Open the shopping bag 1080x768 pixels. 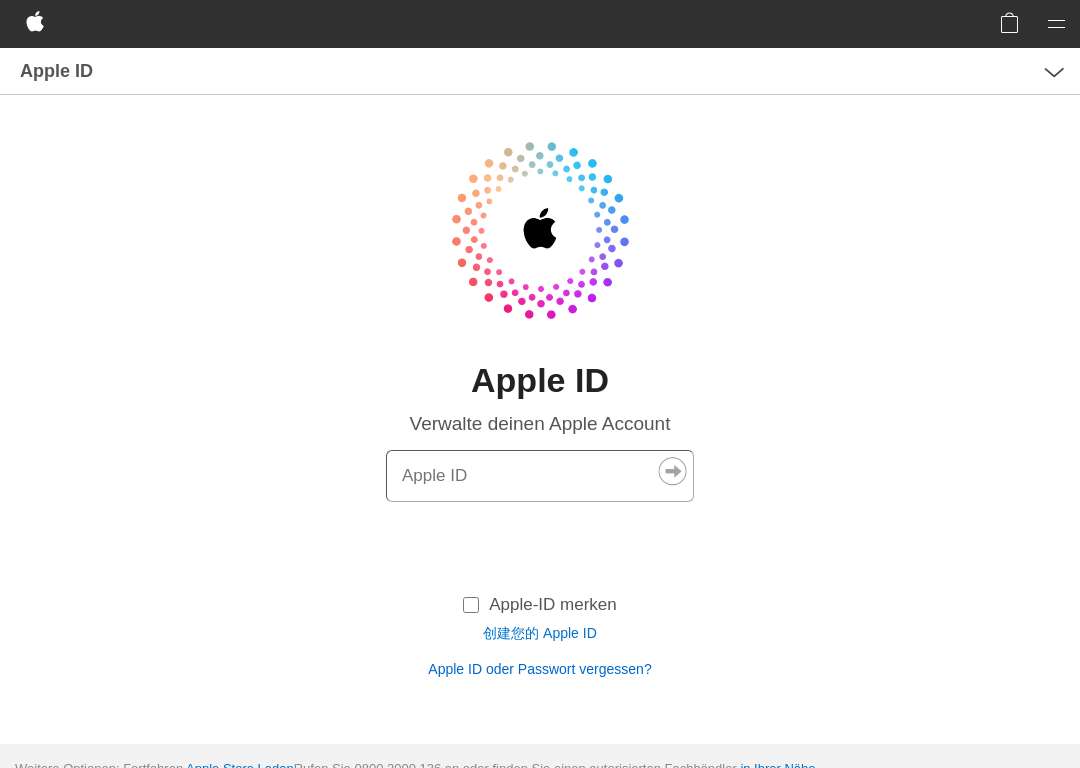(1009, 23)
